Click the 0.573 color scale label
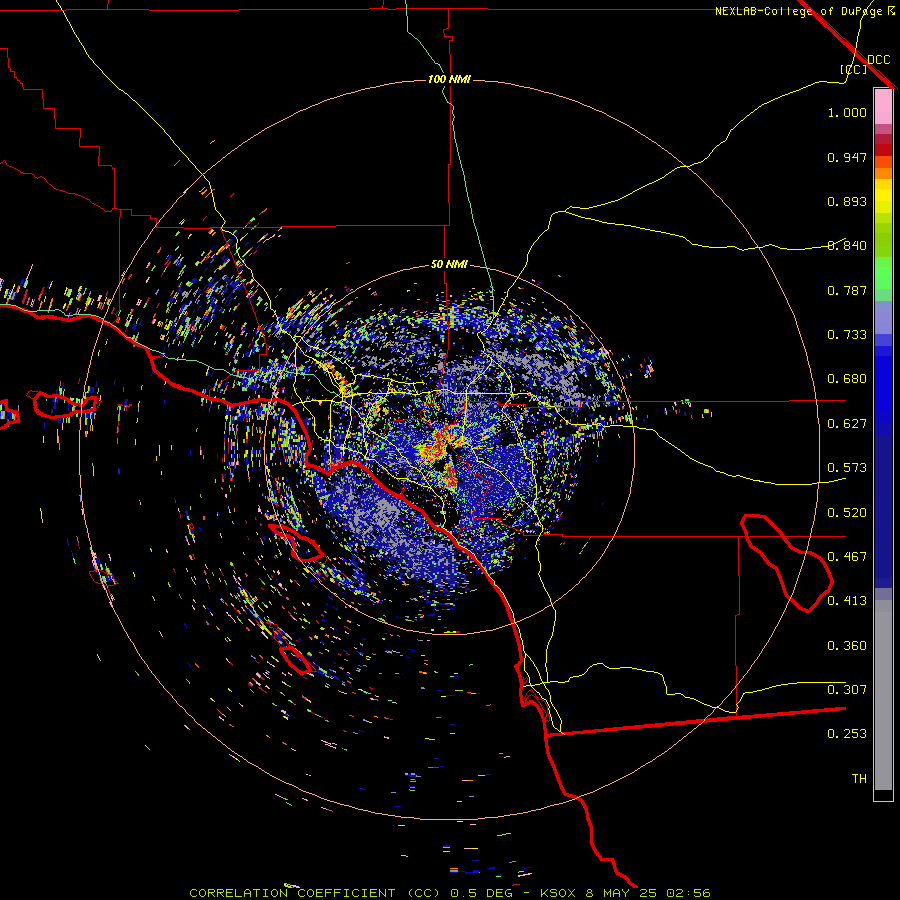This screenshot has height=900, width=900. point(847,468)
